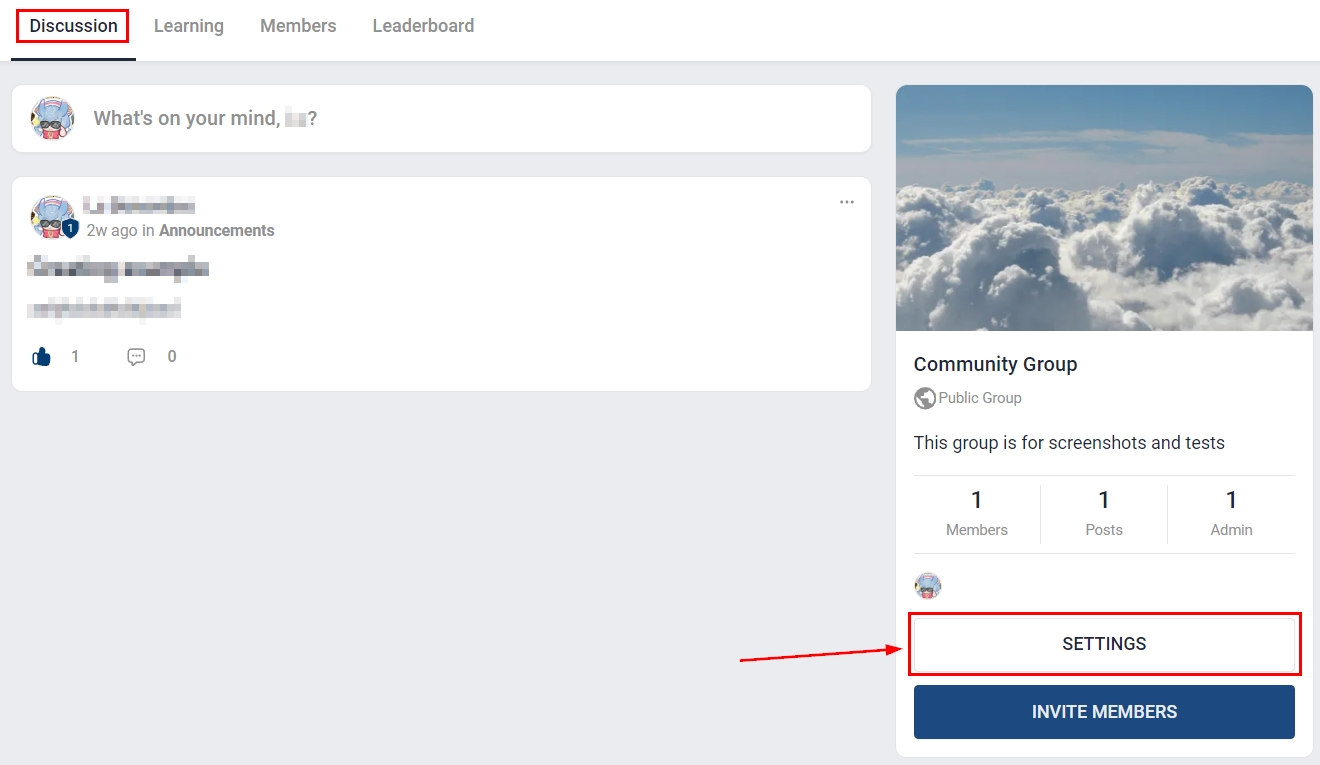
Task: Click your avatar beside the post composer
Action: tap(53, 118)
